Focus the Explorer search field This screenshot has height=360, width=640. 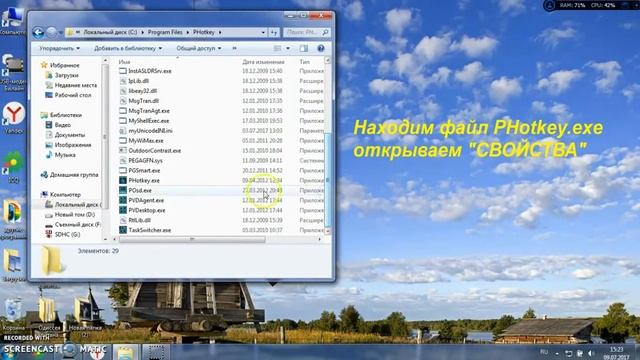coord(307,32)
